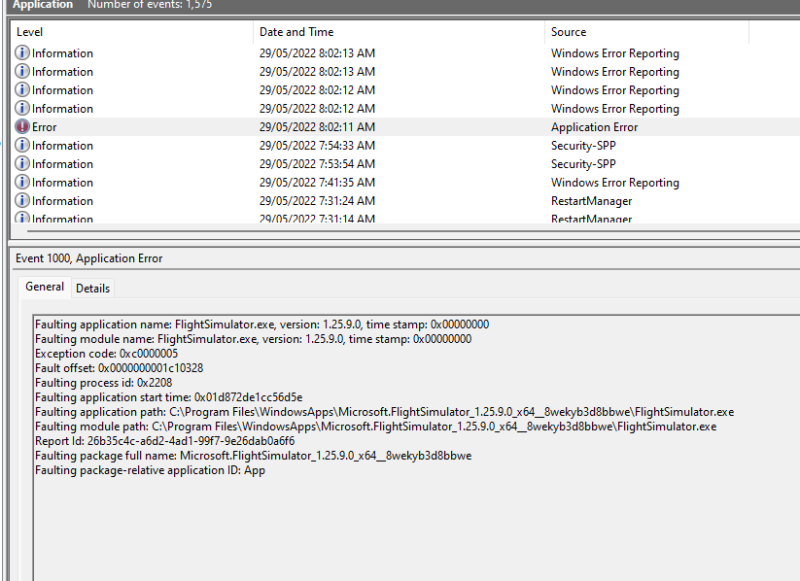Switch to the Details tab
This screenshot has width=800, height=581.
pyautogui.click(x=93, y=288)
